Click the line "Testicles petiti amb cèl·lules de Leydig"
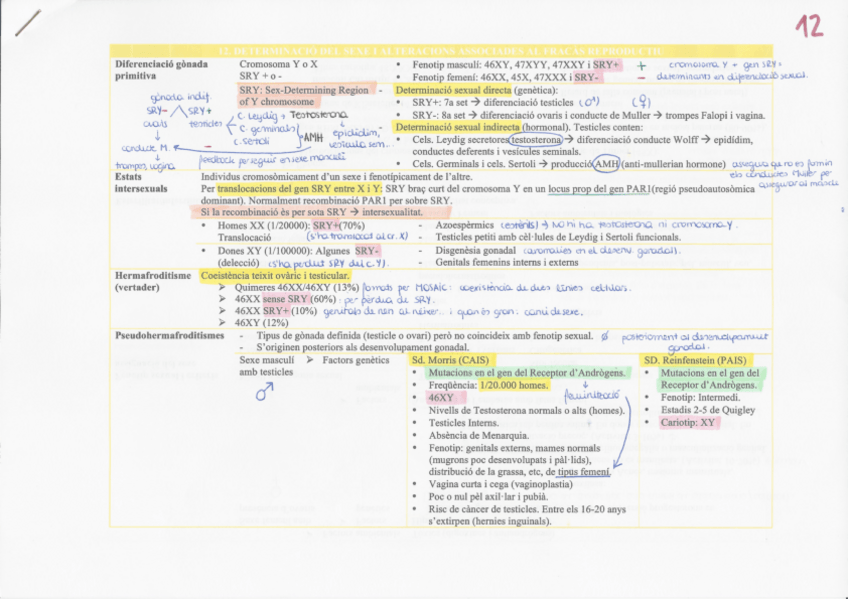 tap(558, 237)
